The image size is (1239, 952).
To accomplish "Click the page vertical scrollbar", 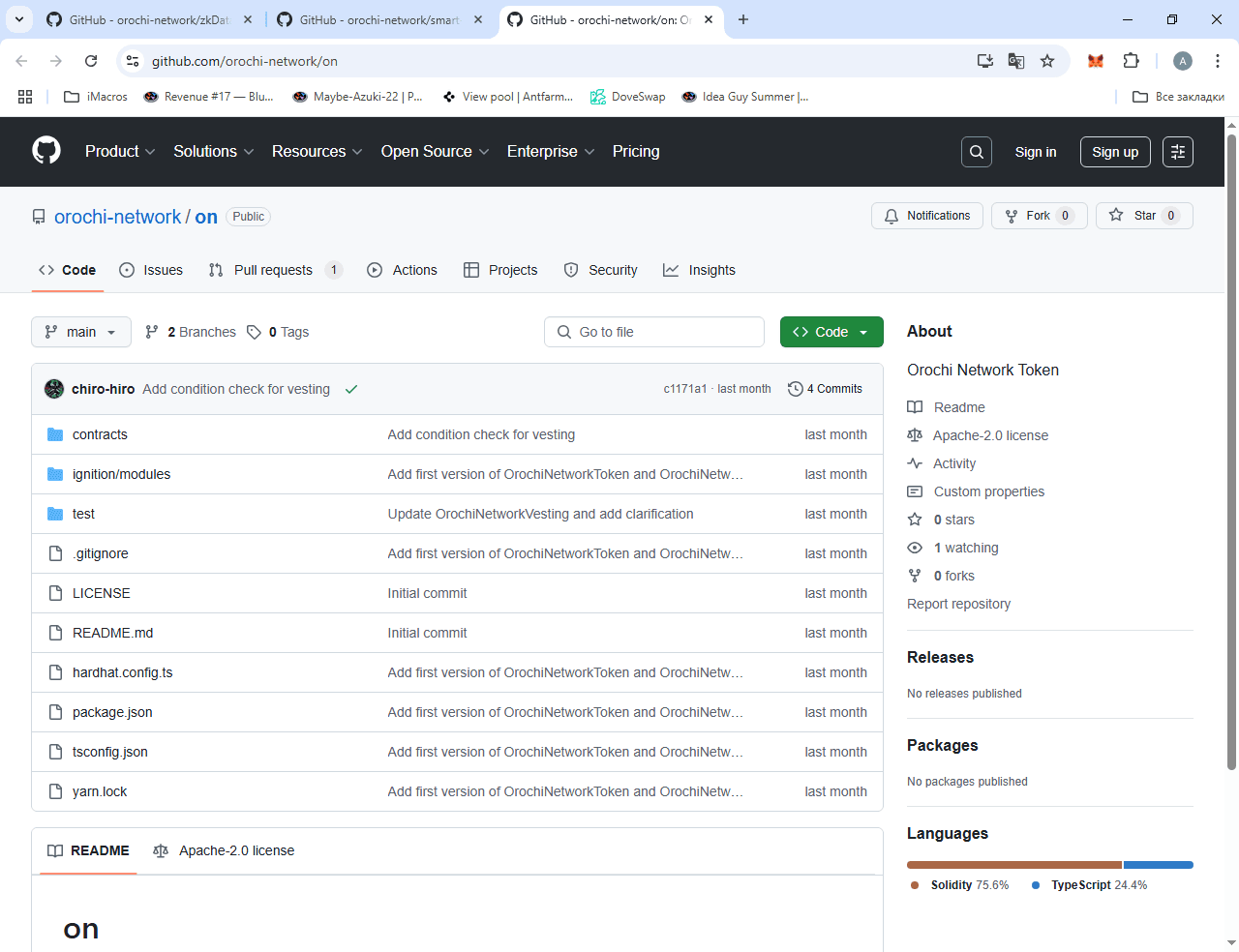I will pyautogui.click(x=1231, y=453).
